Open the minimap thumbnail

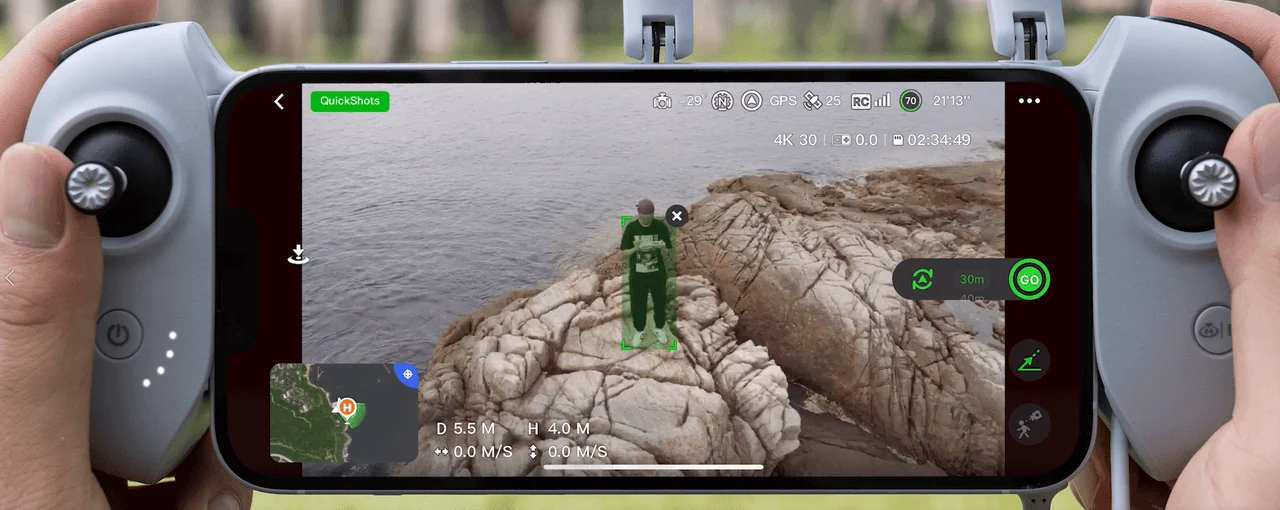343,412
